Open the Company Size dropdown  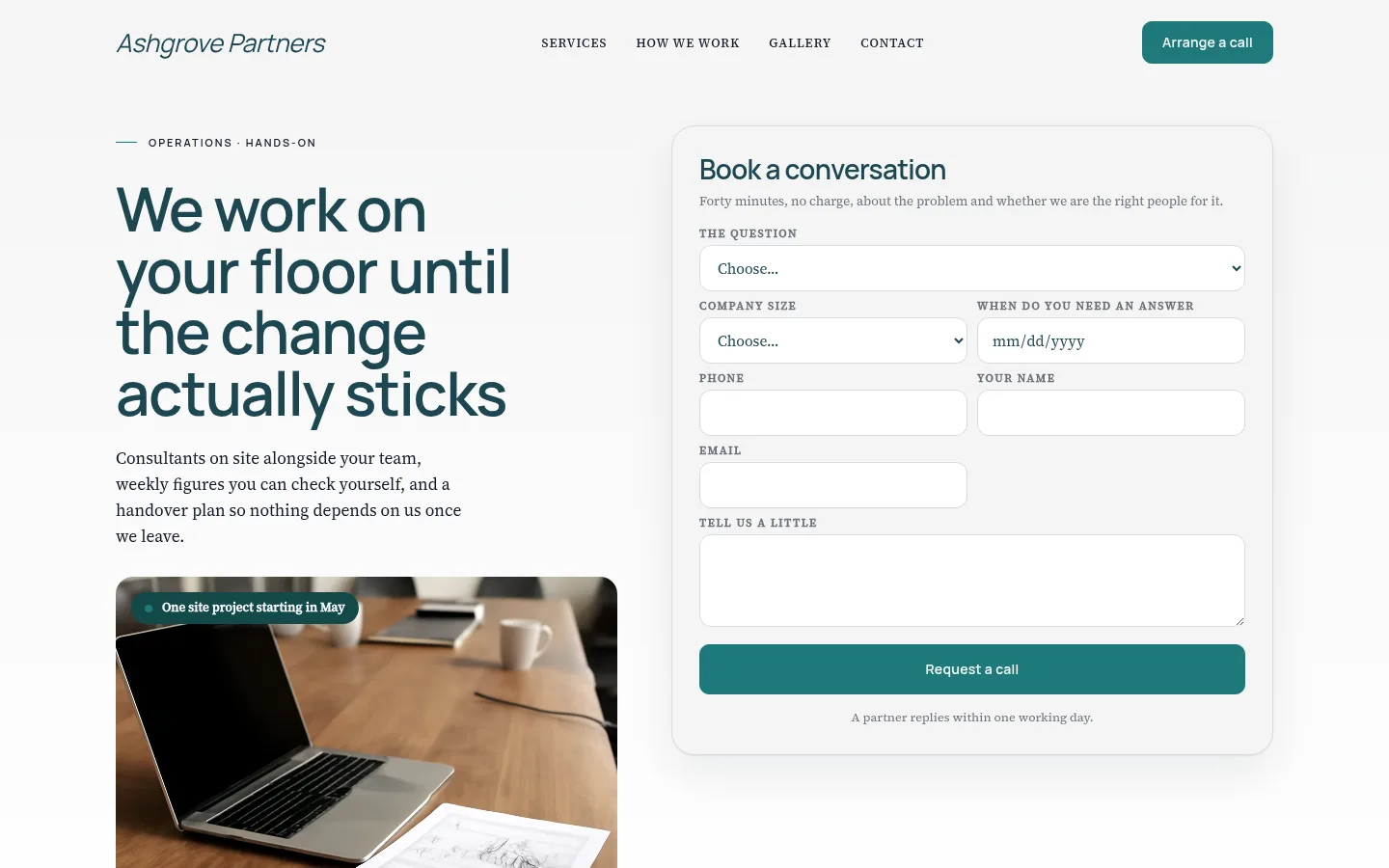pyautogui.click(x=833, y=340)
